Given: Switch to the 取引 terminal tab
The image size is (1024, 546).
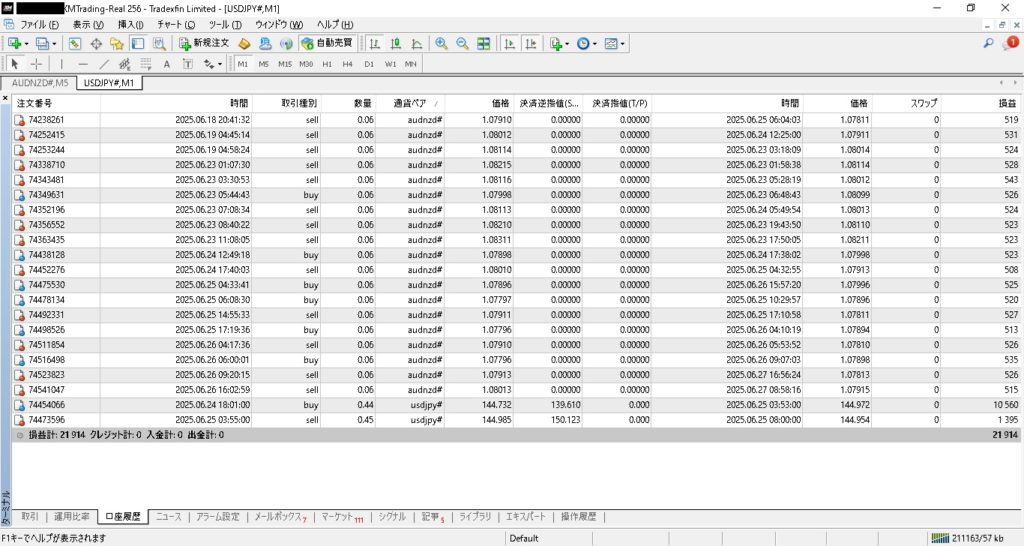Looking at the screenshot, I should tap(29, 517).
